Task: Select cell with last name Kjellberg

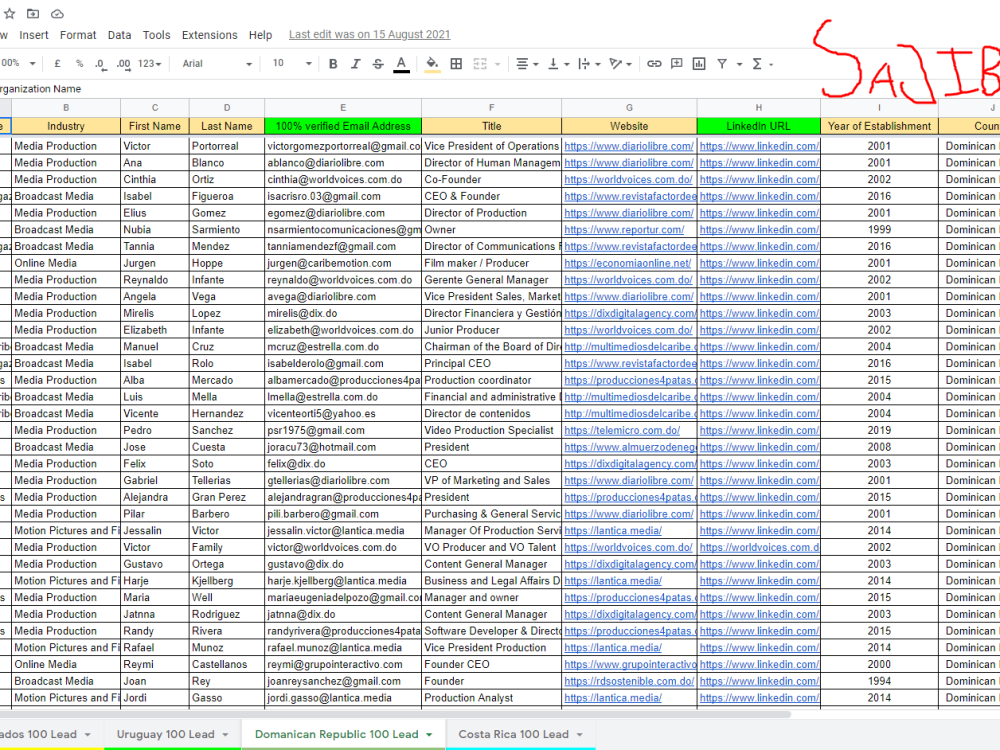Action: click(226, 581)
